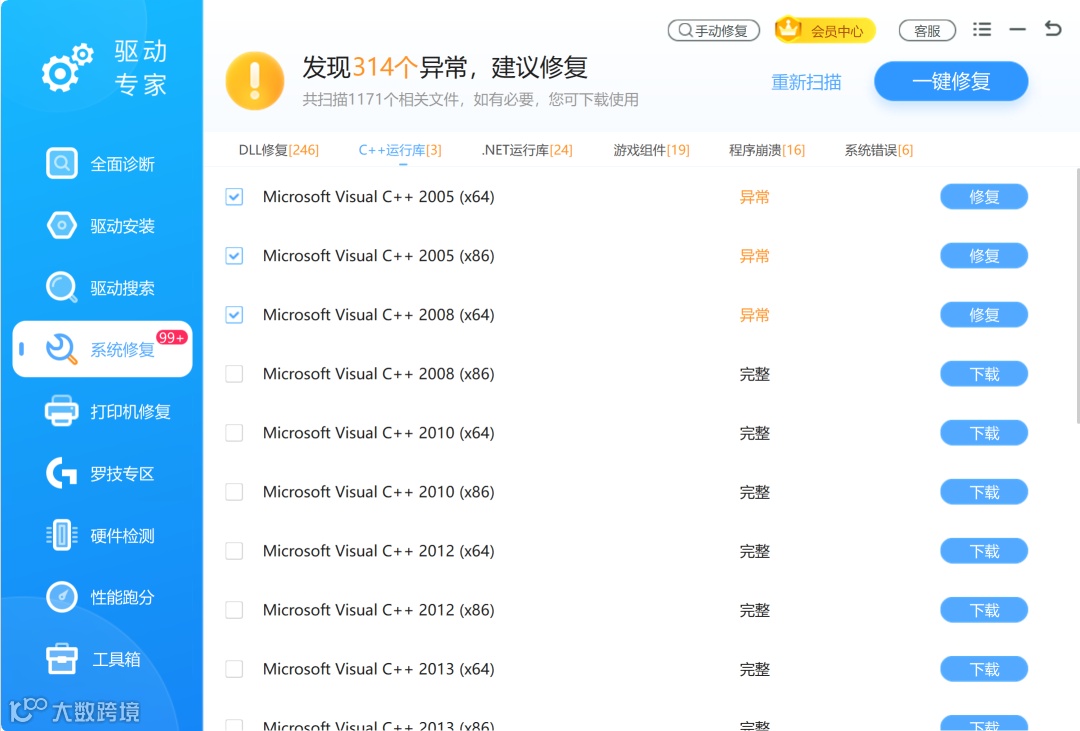
Task: Open 硬件检测 hardware detection
Action: click(101, 535)
